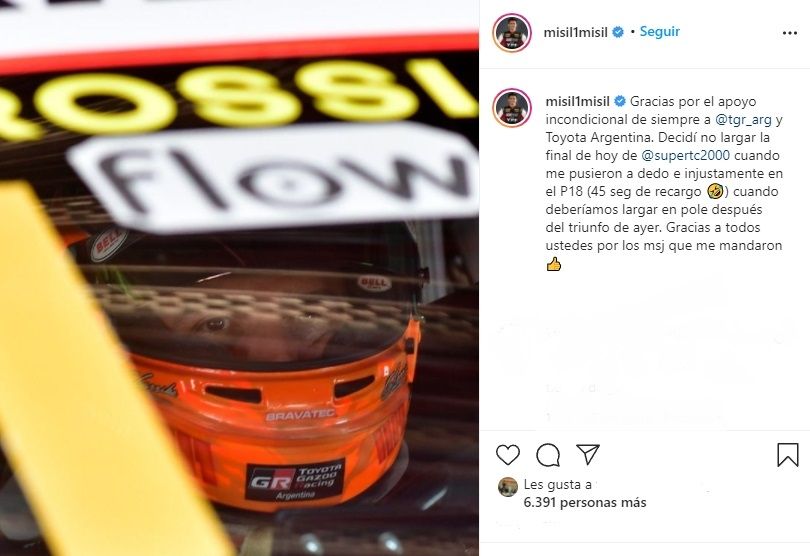Open the @tgr_arg mention link
810x556 pixels.
(x=743, y=119)
